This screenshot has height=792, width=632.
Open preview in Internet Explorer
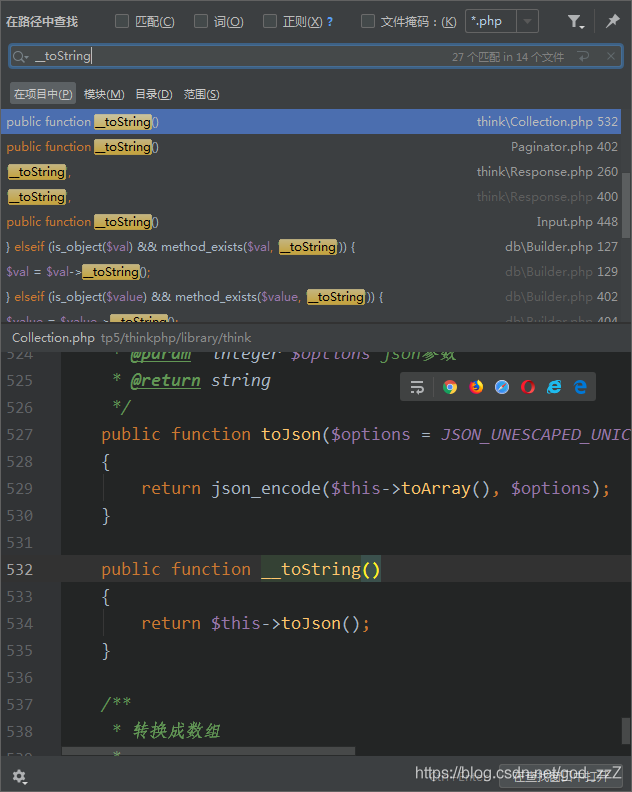pyautogui.click(x=554, y=387)
